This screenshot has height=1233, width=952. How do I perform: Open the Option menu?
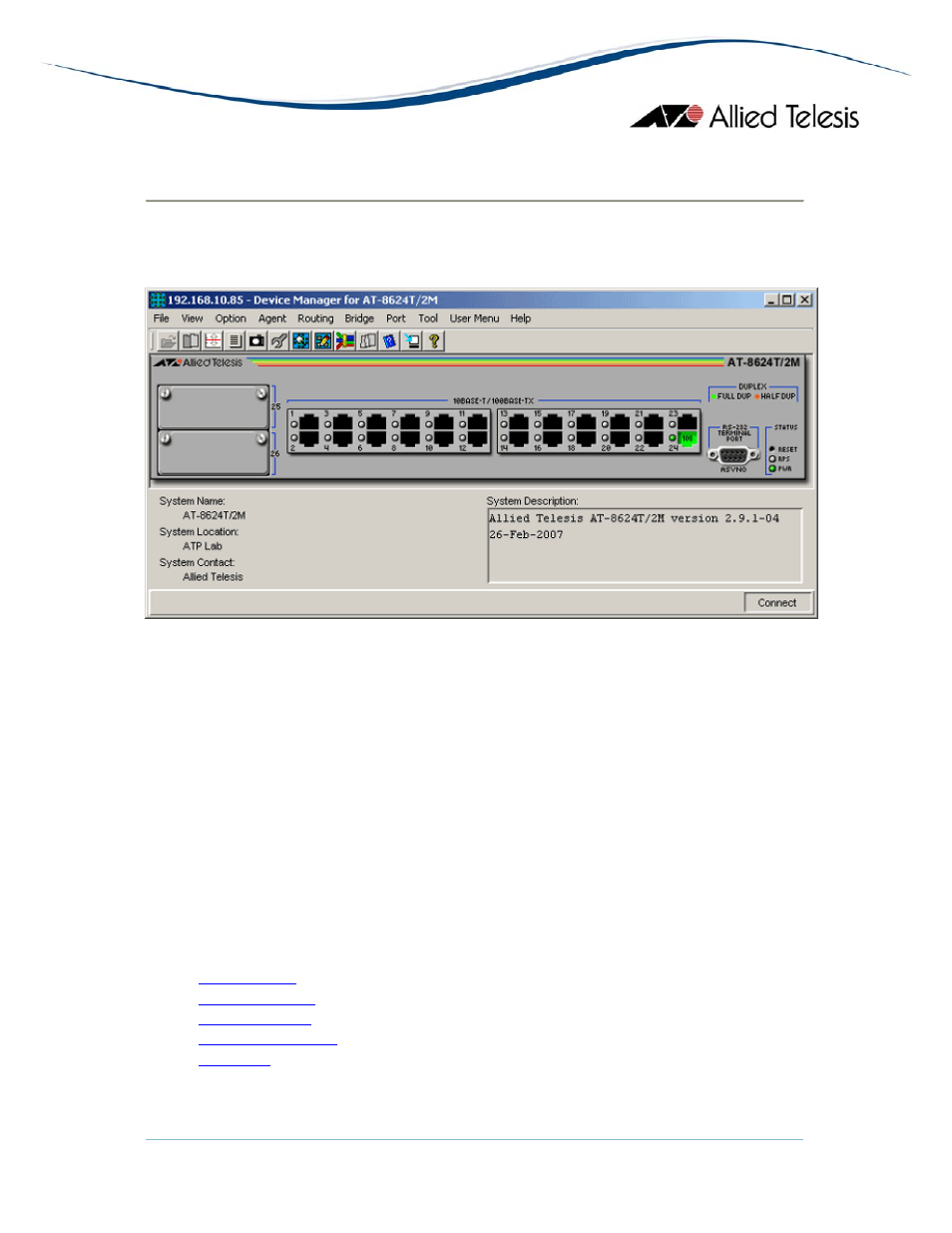231,318
